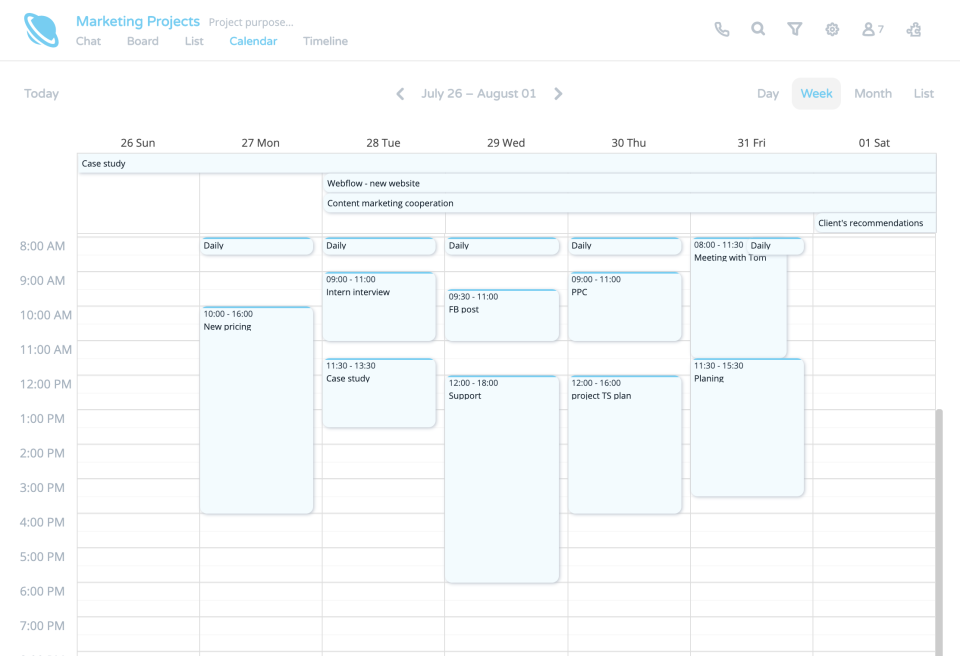Switch to Chat tab

coord(88,41)
